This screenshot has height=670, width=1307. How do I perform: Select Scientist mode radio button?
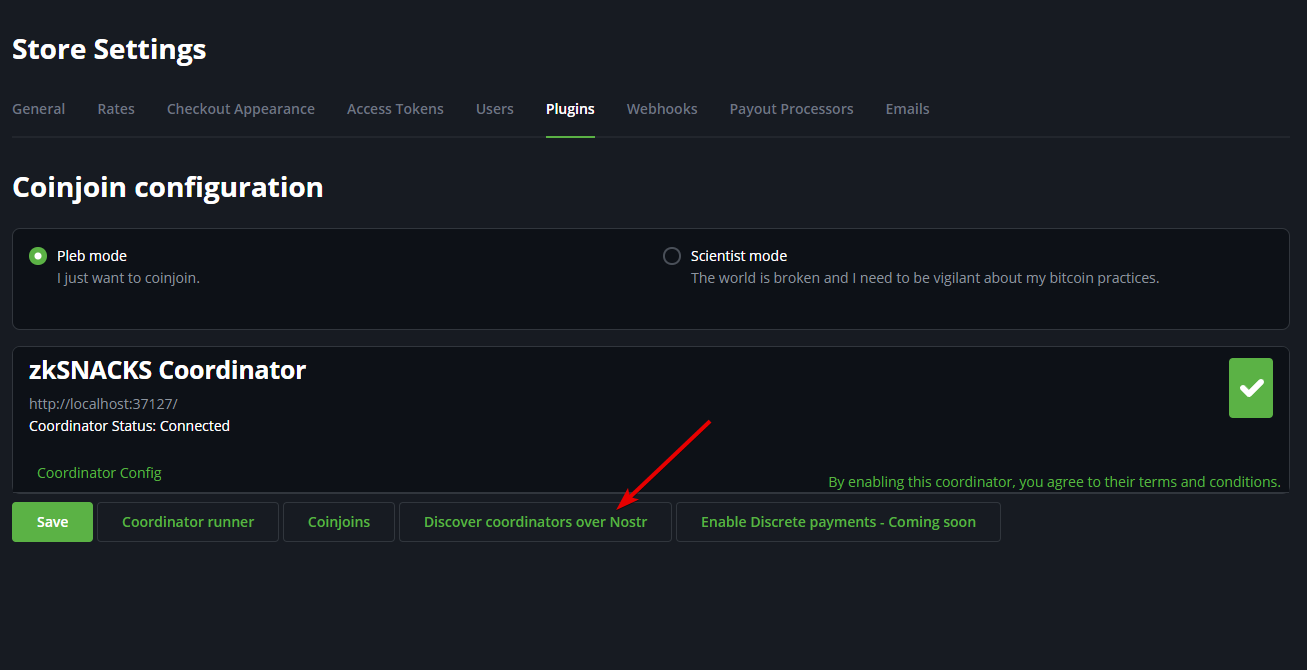[672, 256]
